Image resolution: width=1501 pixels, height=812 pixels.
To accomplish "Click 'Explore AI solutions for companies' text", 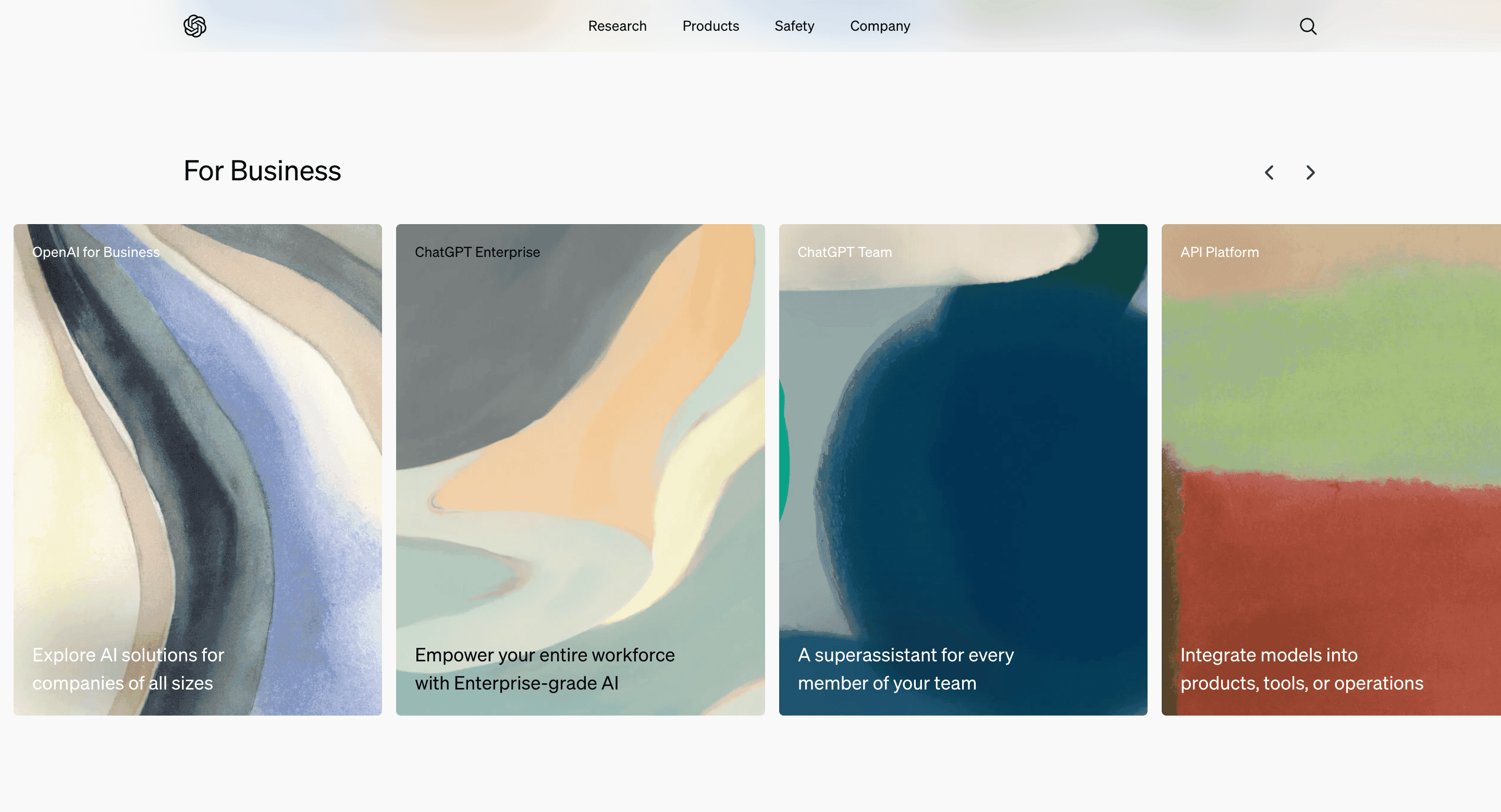I will (128, 669).
